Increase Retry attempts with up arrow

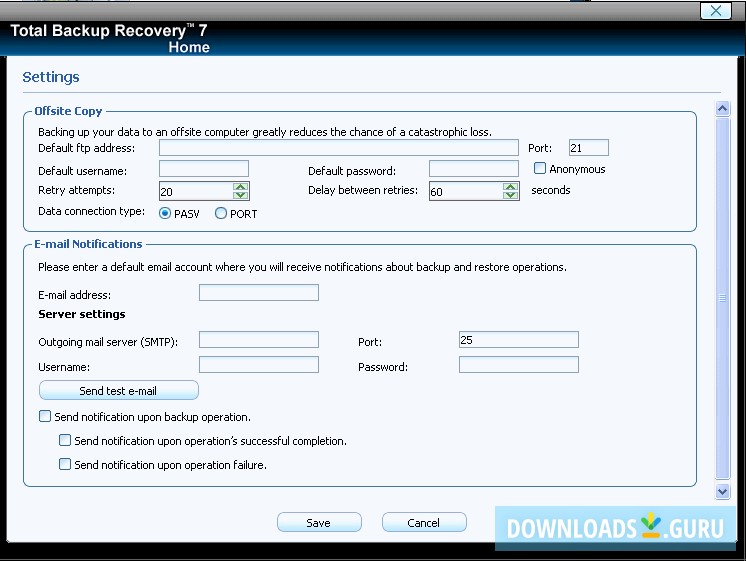coord(241,187)
